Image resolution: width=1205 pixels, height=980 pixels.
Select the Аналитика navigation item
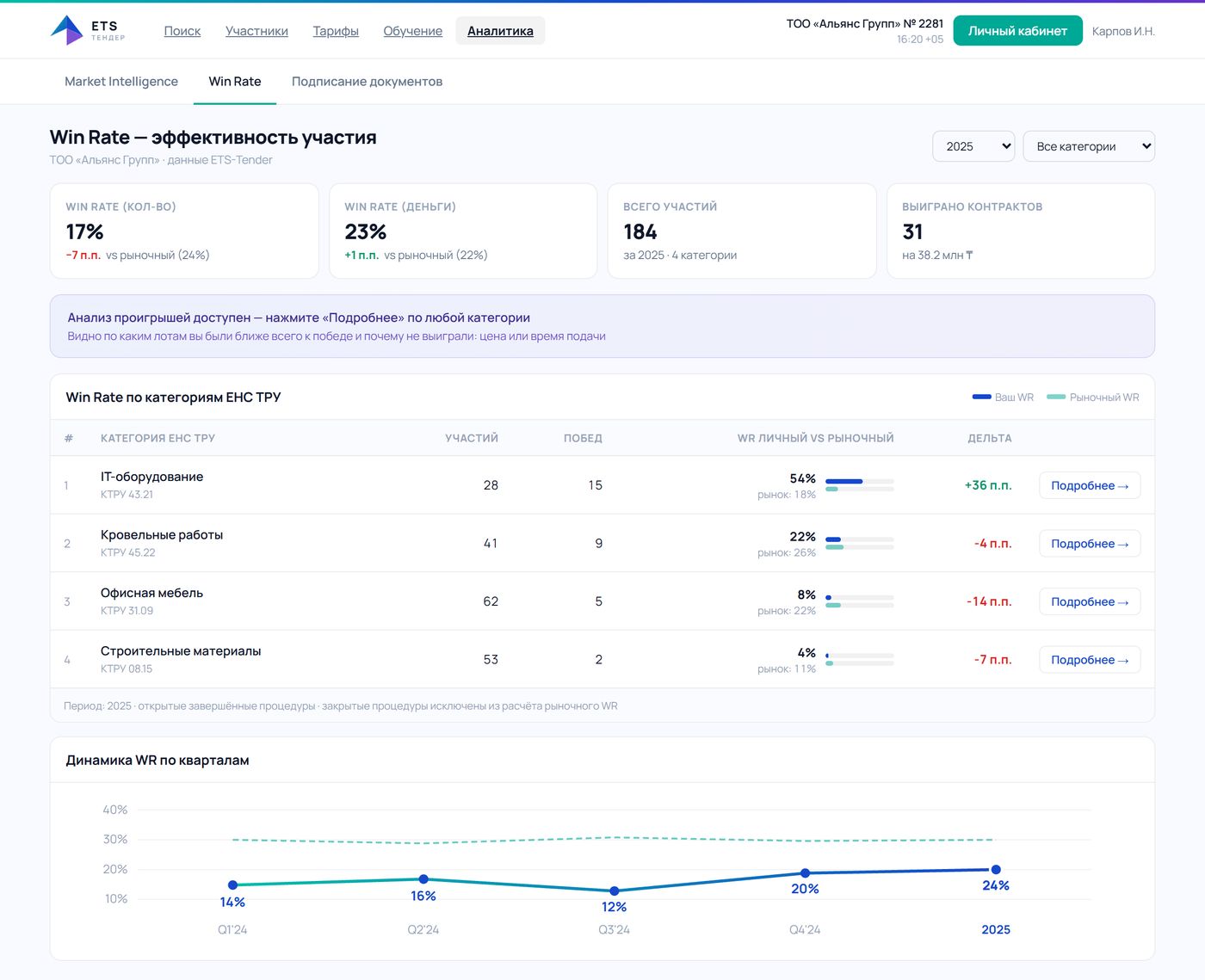pyautogui.click(x=500, y=31)
